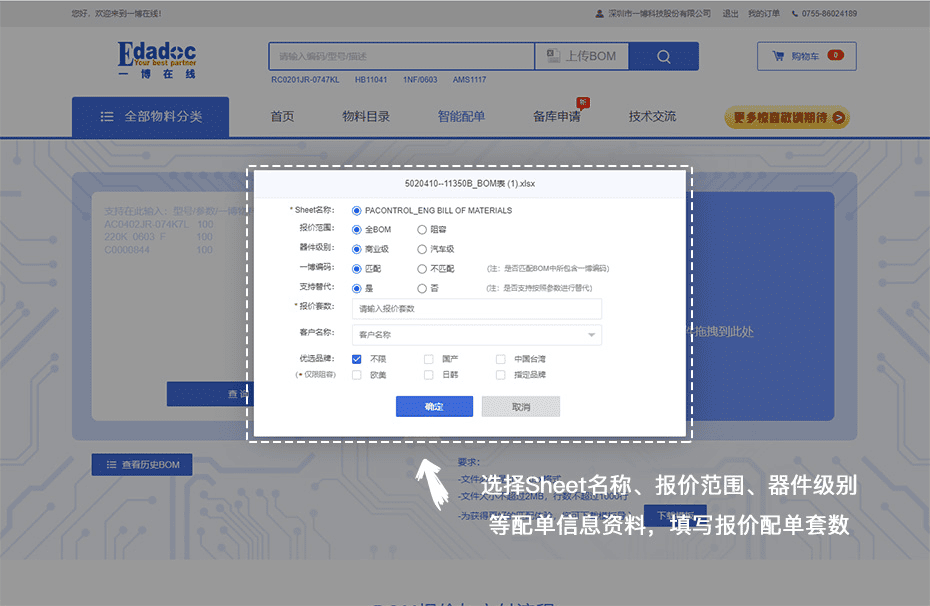
Task: Click the search magnifier icon button
Action: (x=663, y=57)
